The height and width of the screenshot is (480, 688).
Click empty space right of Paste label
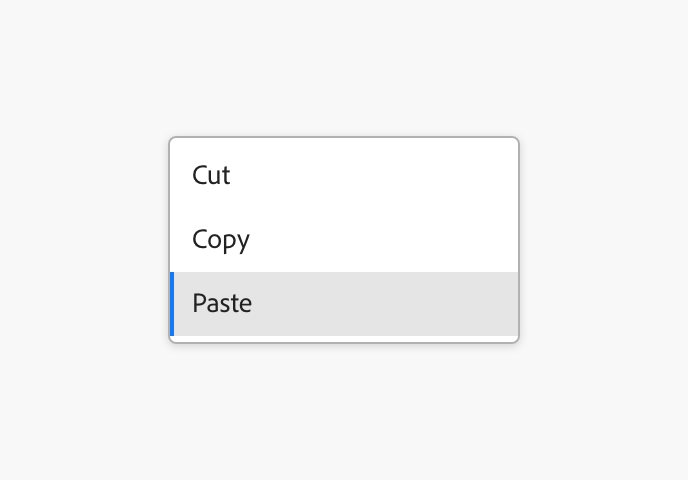[400, 303]
